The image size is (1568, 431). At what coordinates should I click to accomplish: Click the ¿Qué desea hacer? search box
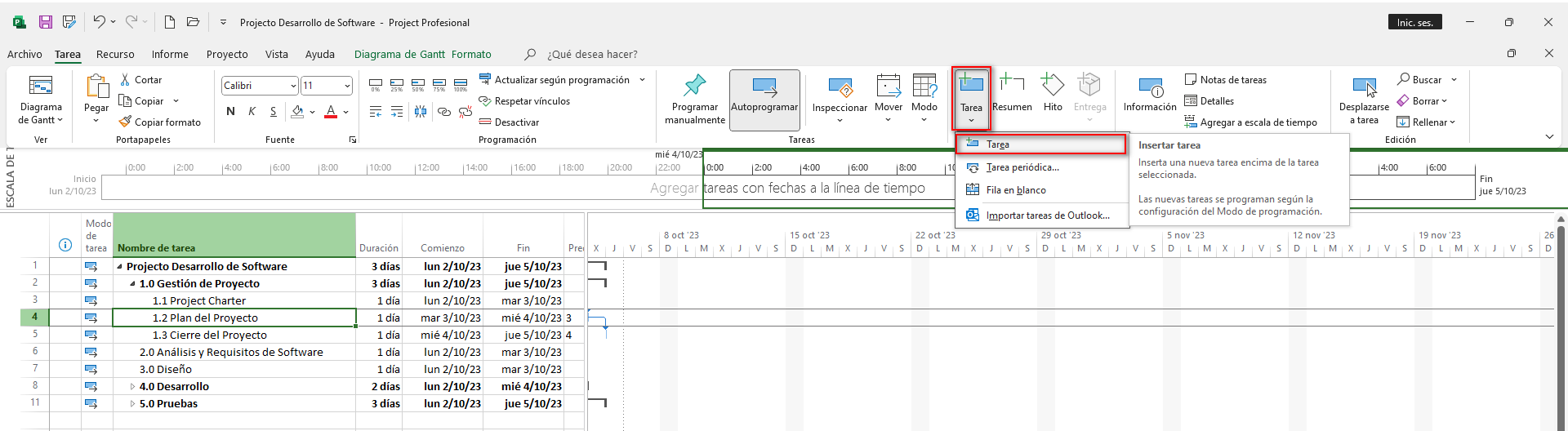click(592, 55)
